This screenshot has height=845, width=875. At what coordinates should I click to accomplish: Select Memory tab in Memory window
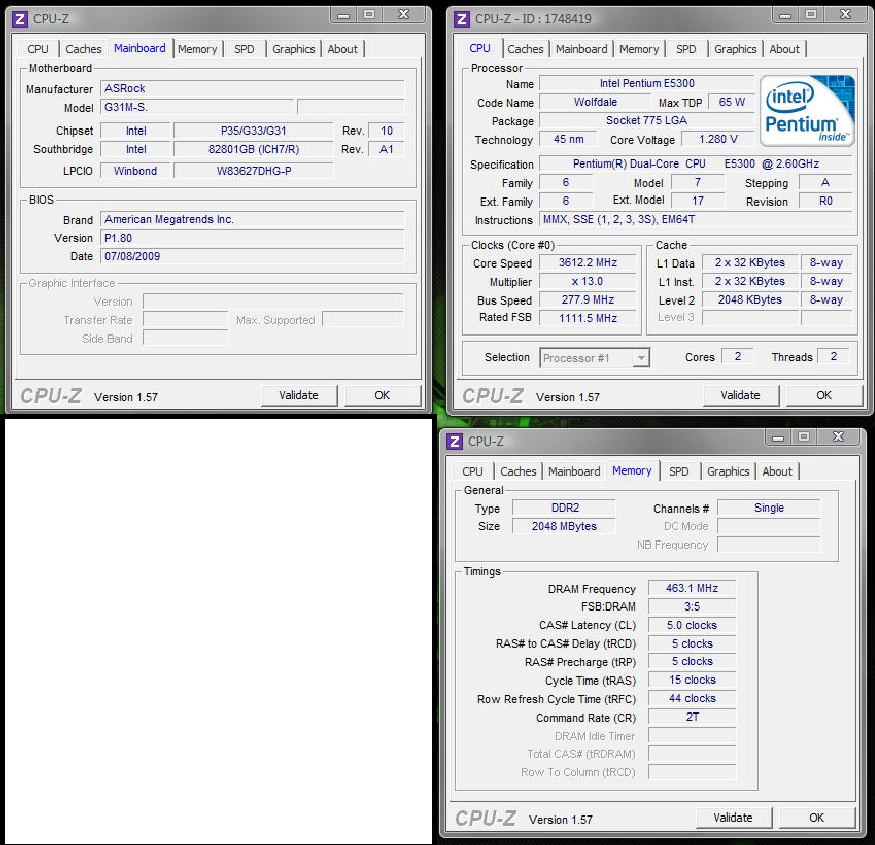632,470
